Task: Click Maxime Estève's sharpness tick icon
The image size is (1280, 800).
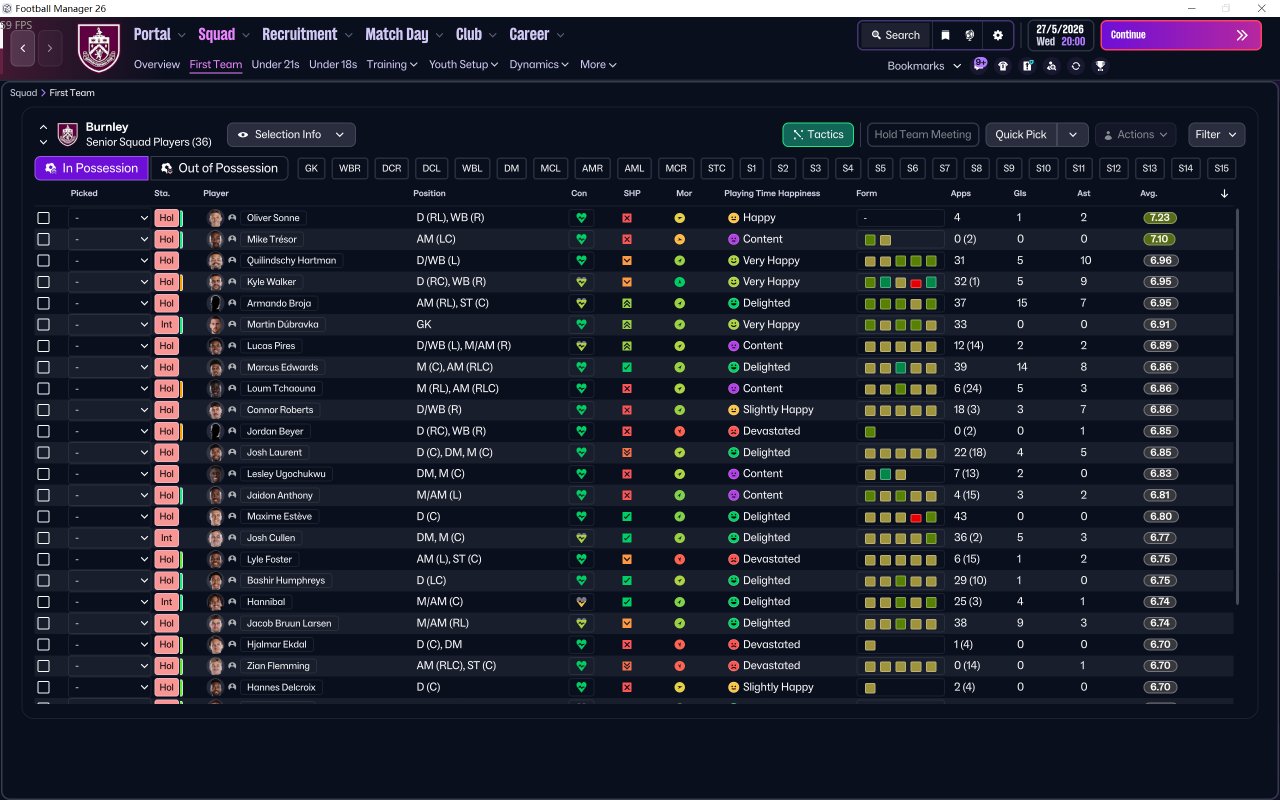Action: pyautogui.click(x=627, y=517)
